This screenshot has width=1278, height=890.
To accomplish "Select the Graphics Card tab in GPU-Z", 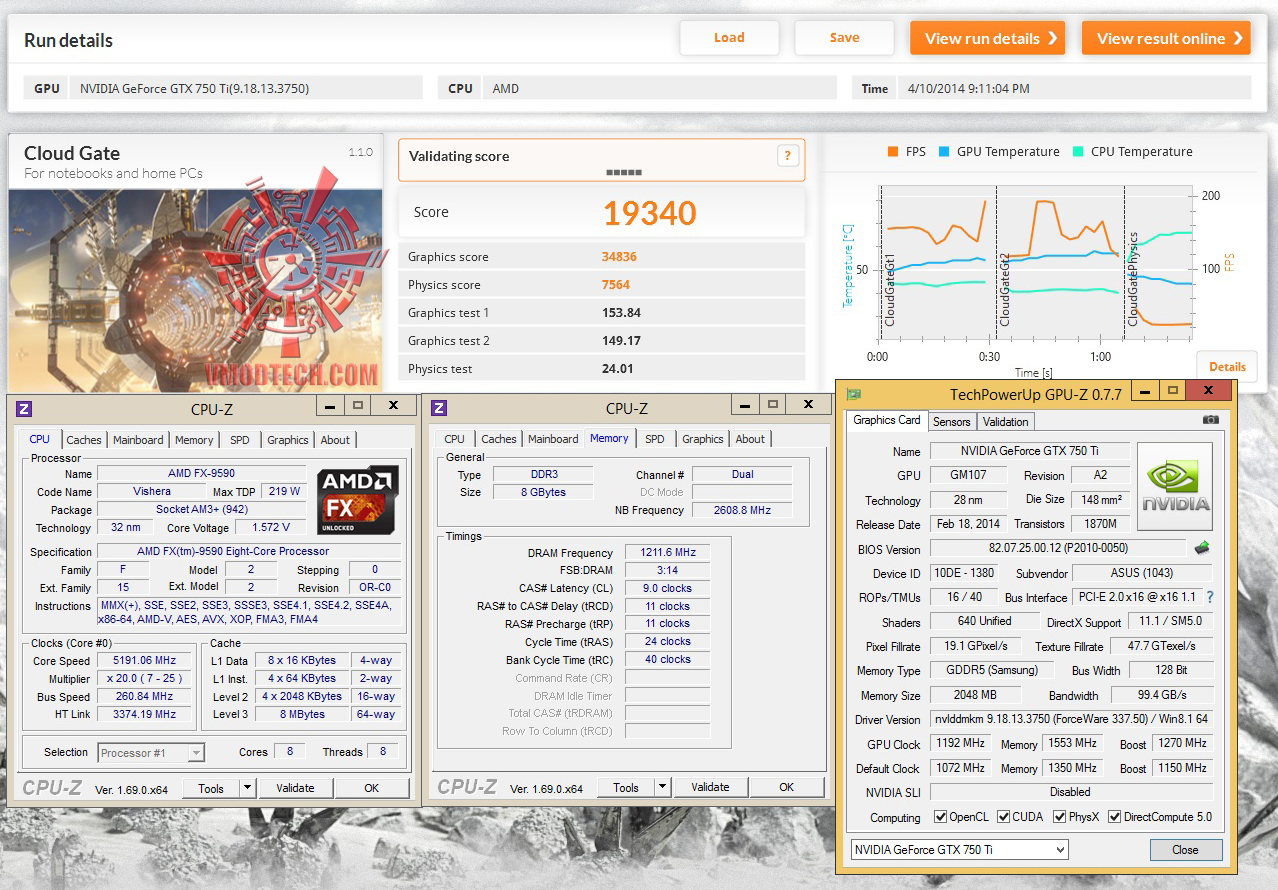I will point(887,420).
